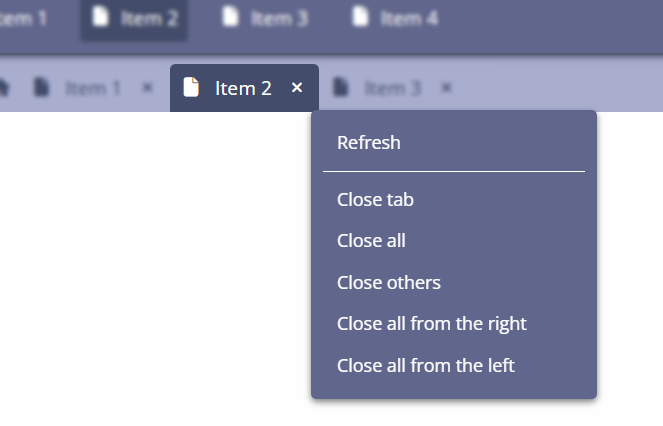
Task: Close the Item 1 tab with its X
Action: click(x=148, y=88)
